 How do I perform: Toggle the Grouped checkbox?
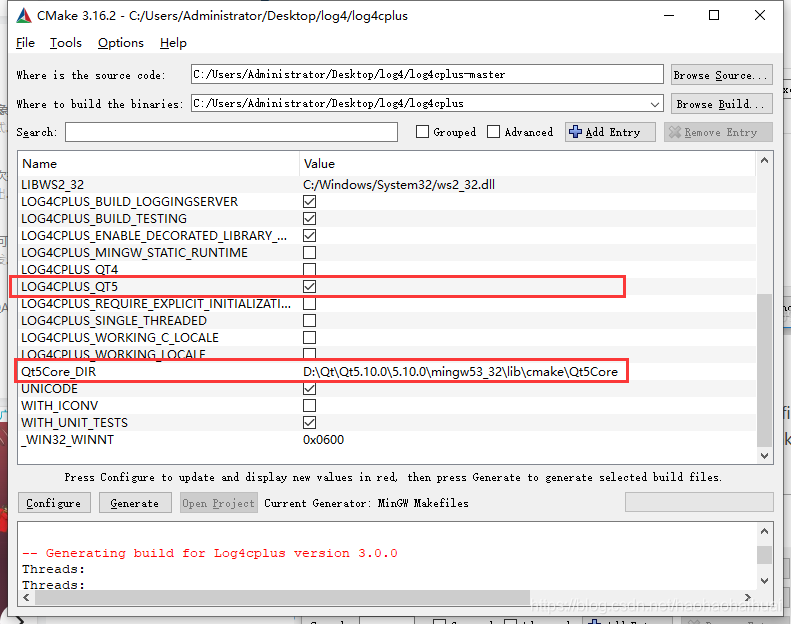coord(422,132)
